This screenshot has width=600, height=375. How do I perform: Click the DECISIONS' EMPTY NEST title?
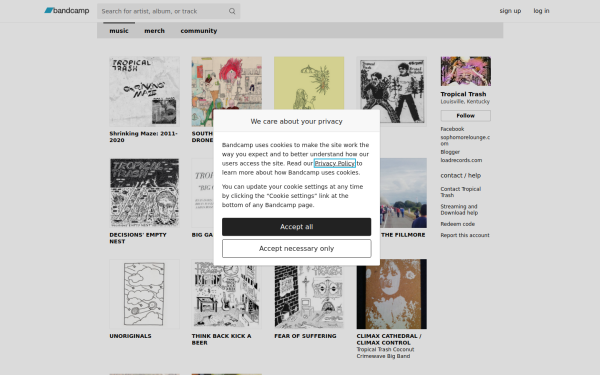click(138, 238)
